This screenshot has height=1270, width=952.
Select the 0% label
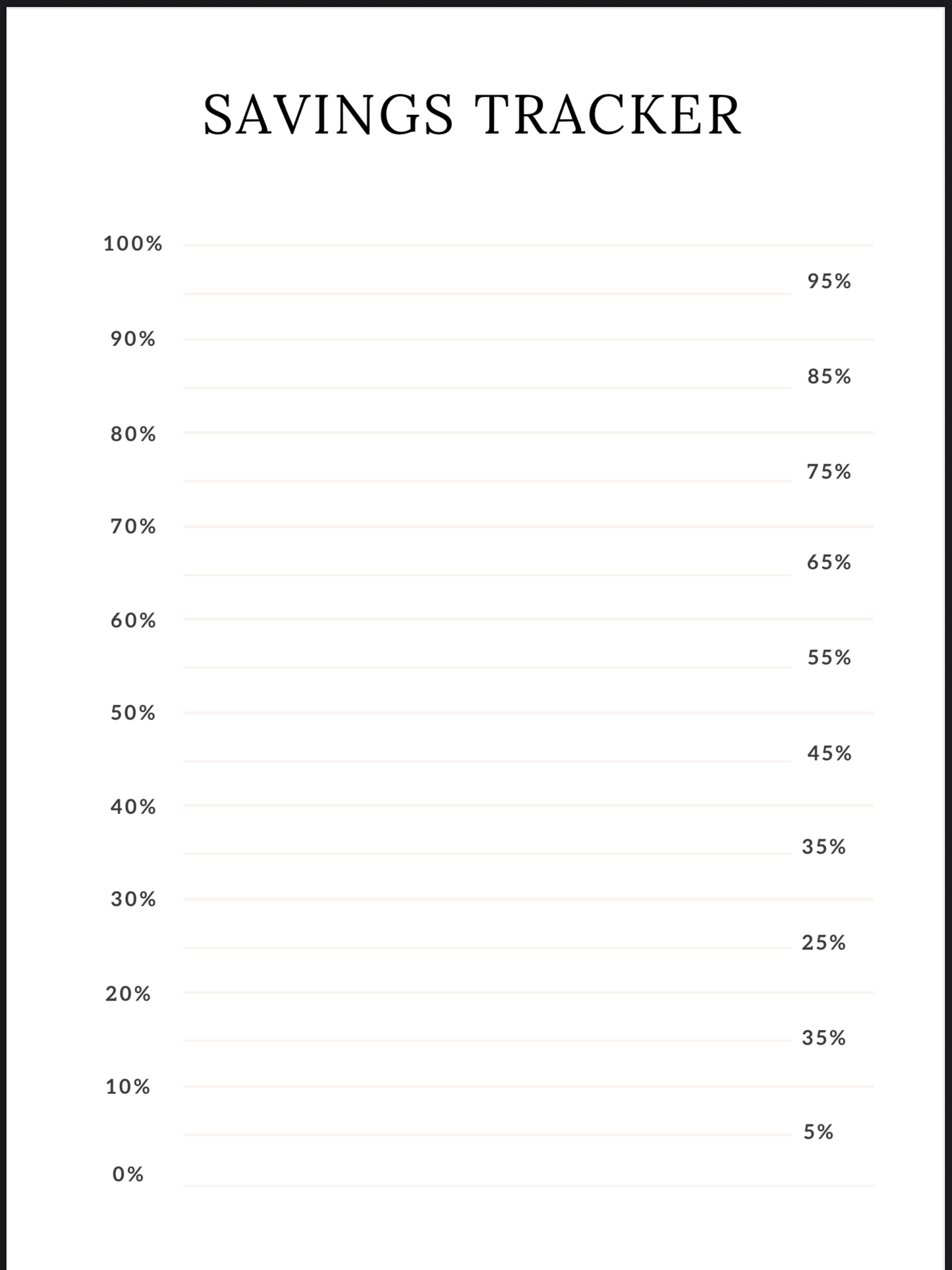click(x=128, y=1174)
